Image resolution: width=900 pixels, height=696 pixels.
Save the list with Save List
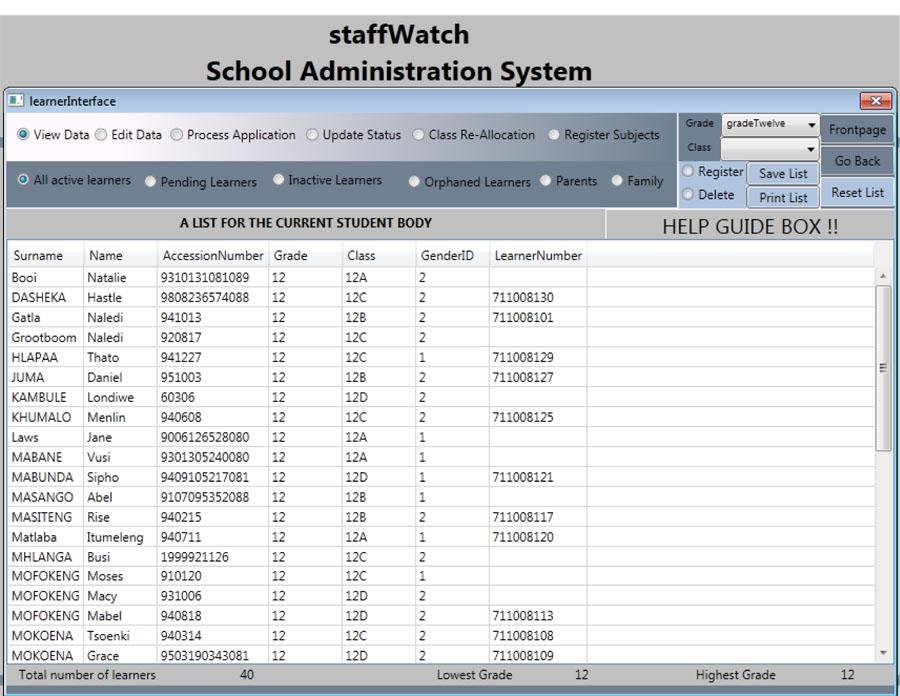point(784,173)
